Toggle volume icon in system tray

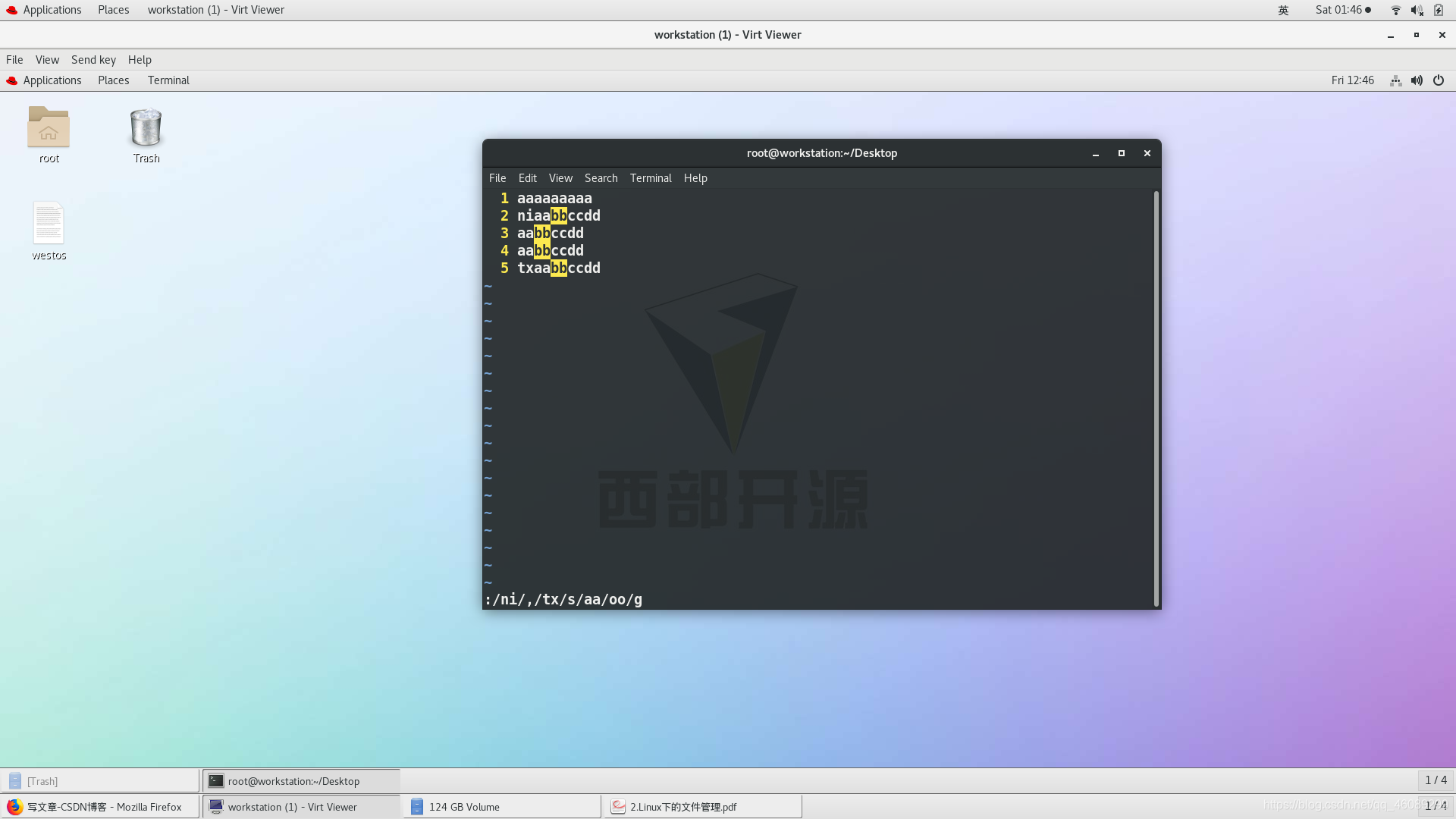click(1417, 9)
